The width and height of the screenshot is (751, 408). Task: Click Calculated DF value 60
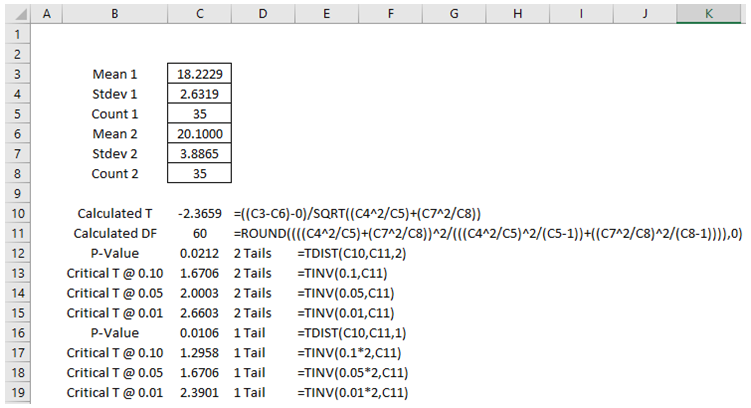coord(200,233)
